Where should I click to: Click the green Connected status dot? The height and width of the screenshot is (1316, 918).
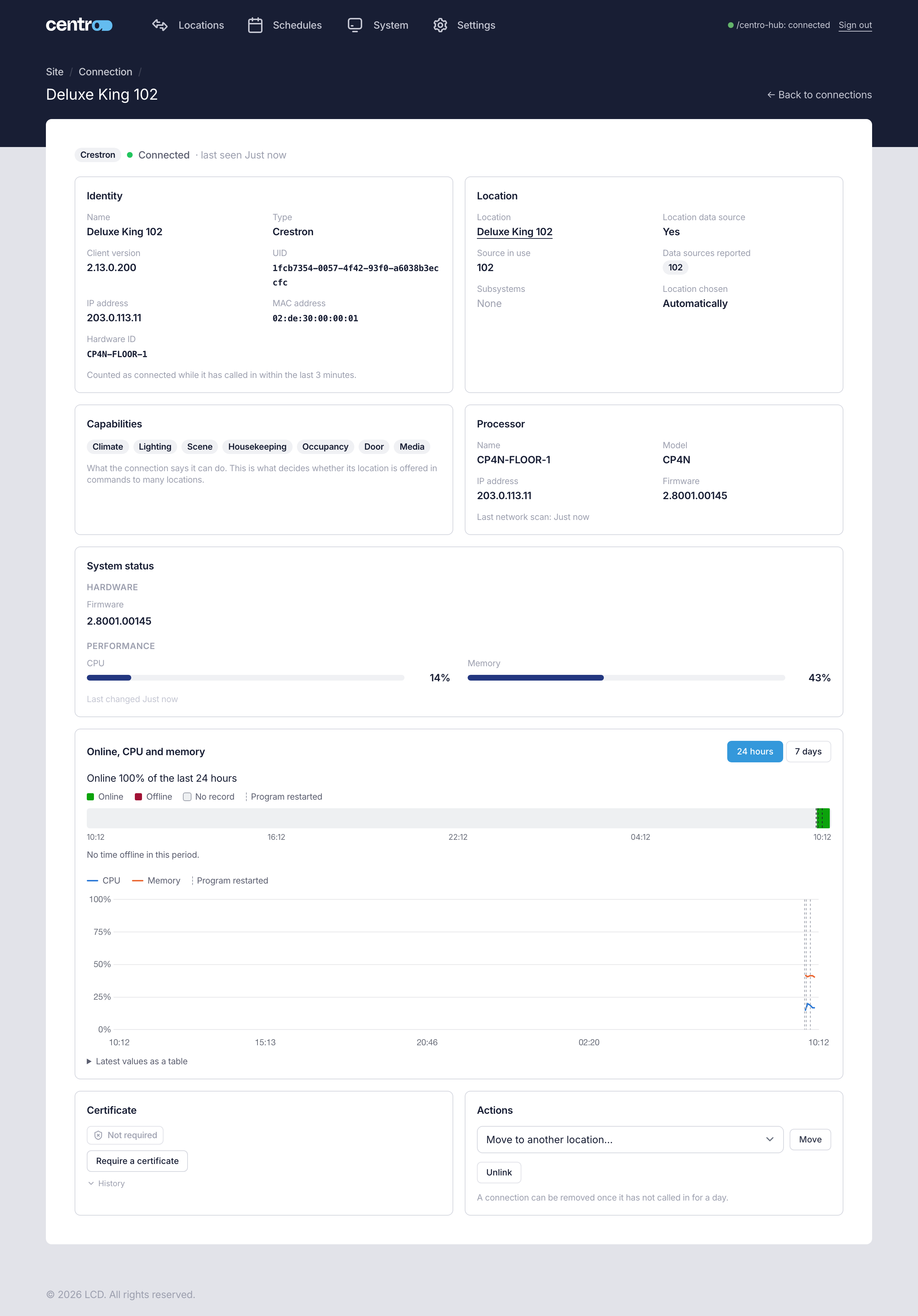pyautogui.click(x=130, y=155)
